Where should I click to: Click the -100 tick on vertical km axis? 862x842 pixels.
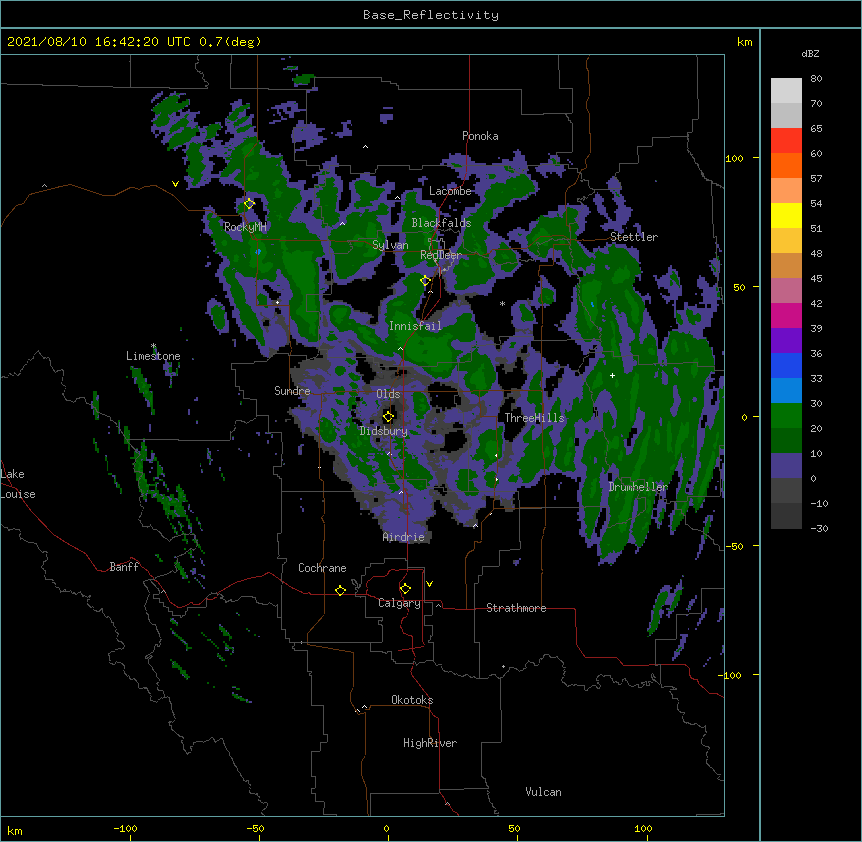tap(731, 675)
